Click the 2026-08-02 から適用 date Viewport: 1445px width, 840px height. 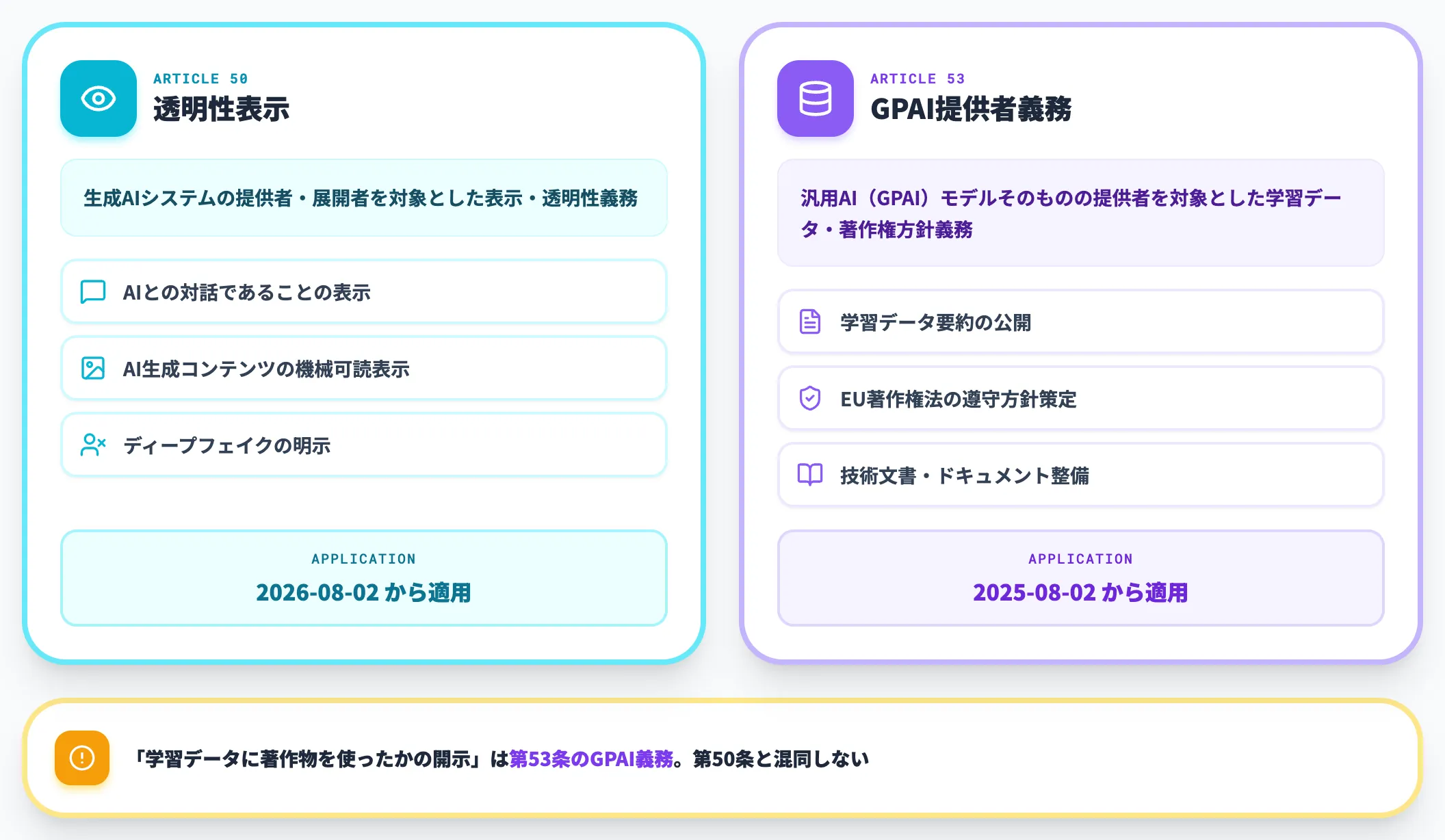[364, 592]
